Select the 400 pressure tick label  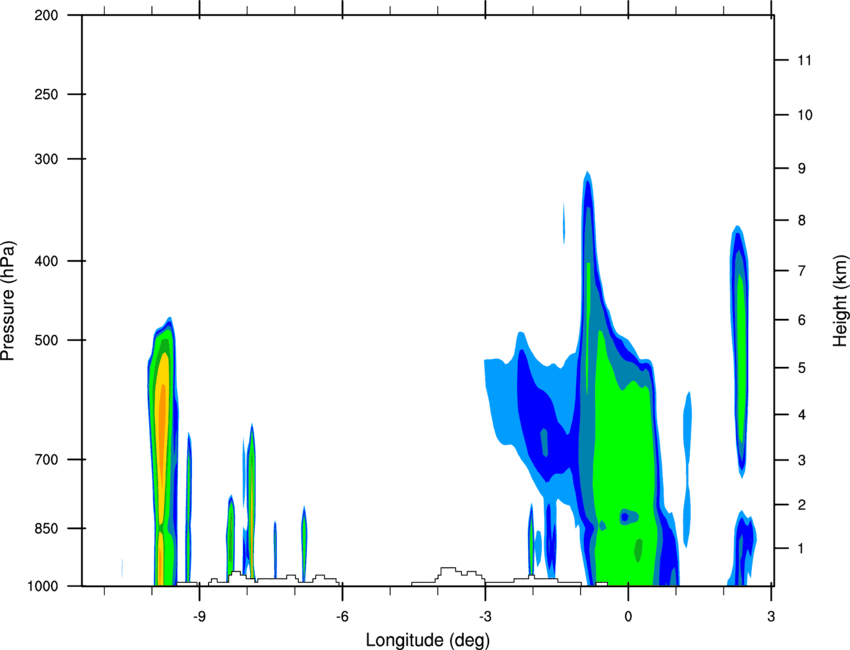coord(46,261)
